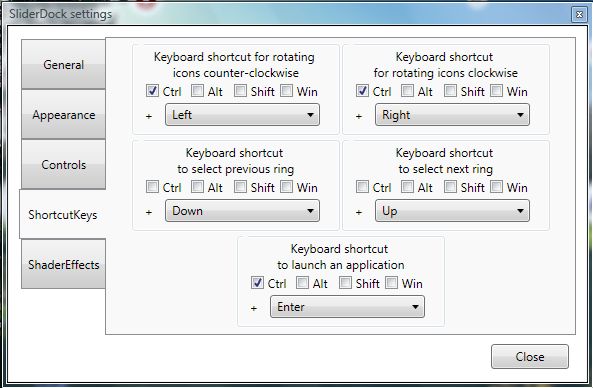This screenshot has height=388, width=593.
Task: Close the SliderDock settings window with X
Action: pyautogui.click(x=579, y=14)
